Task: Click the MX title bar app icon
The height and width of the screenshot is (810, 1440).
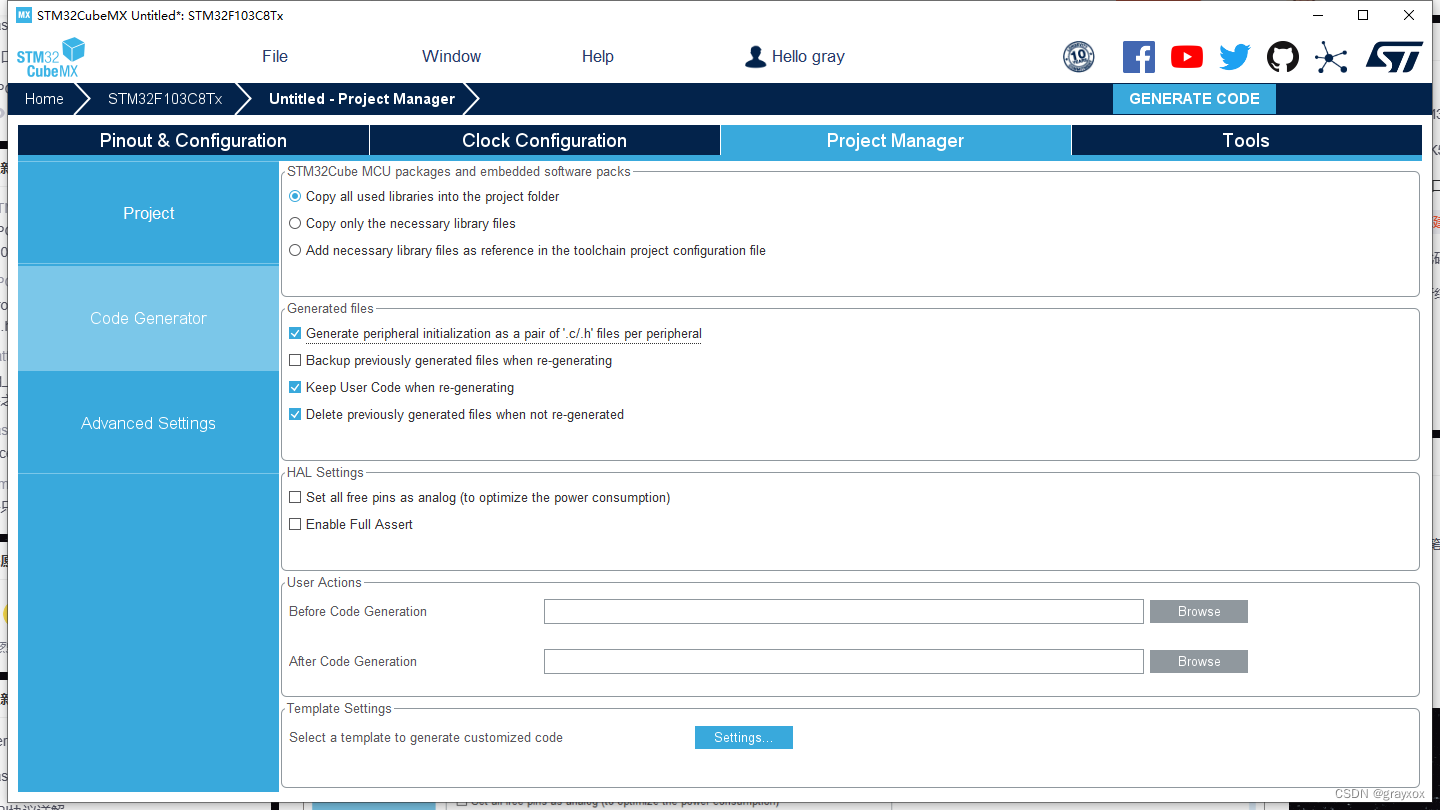Action: click(24, 15)
